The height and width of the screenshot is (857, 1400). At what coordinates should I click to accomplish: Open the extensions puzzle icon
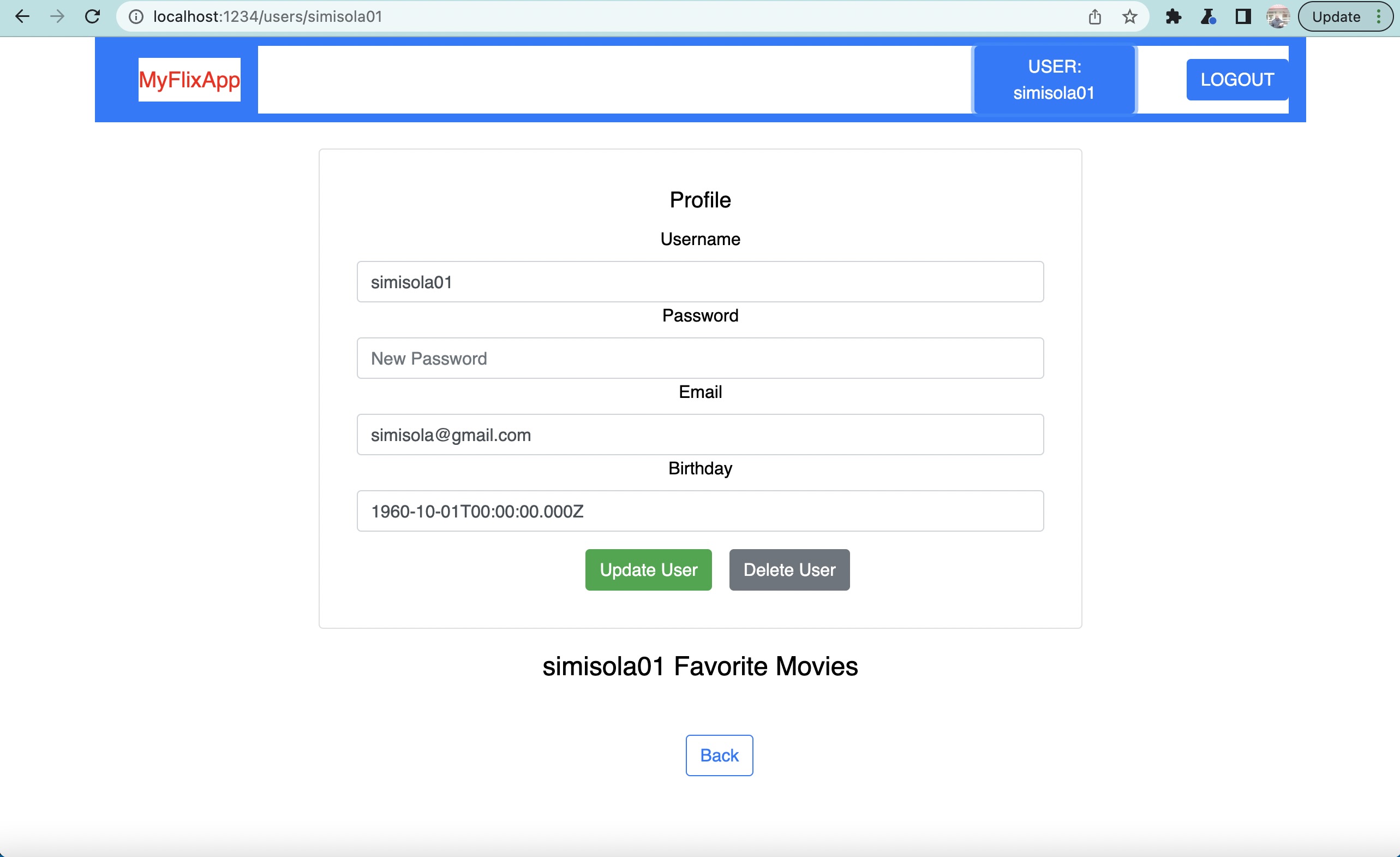1173,16
